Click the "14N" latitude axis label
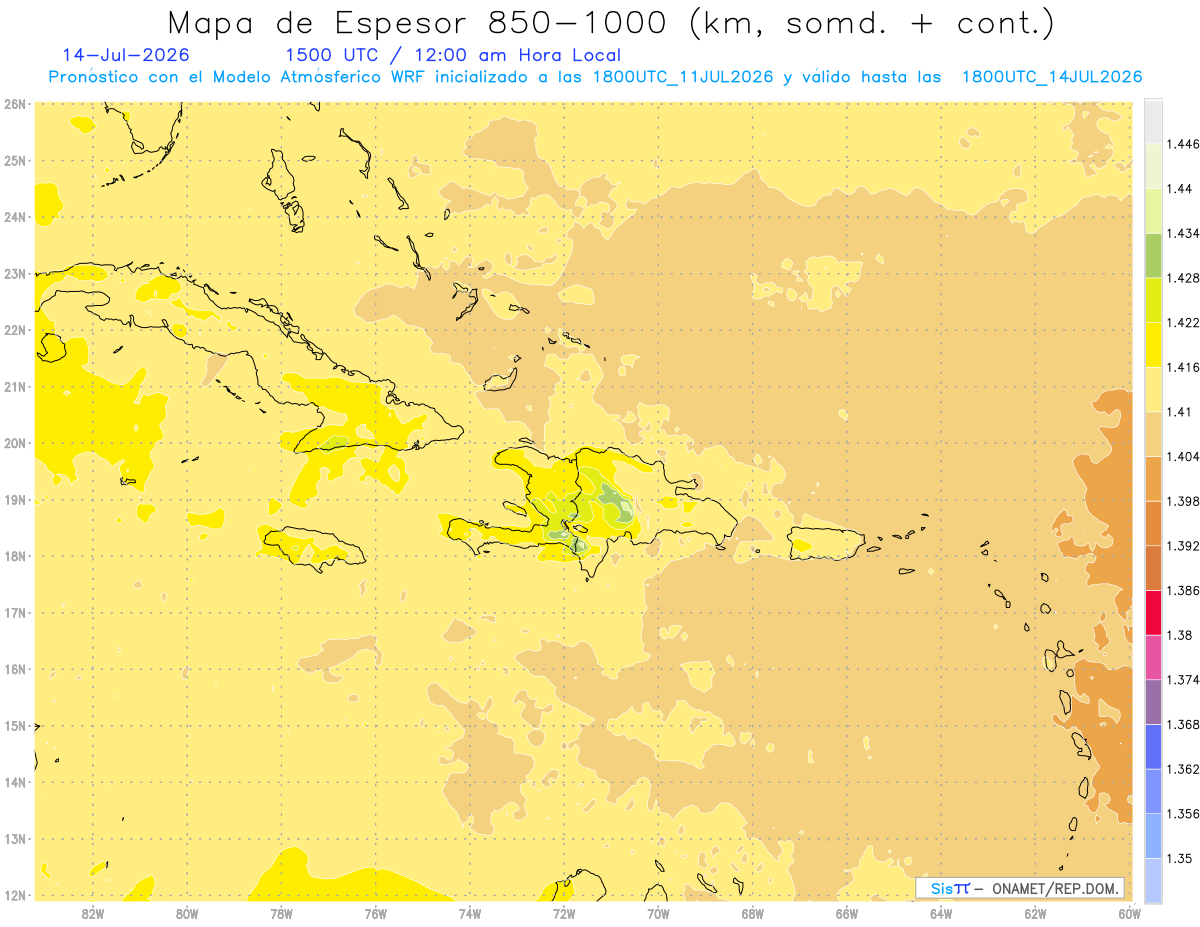This screenshot has height=927, width=1200. coord(15,782)
